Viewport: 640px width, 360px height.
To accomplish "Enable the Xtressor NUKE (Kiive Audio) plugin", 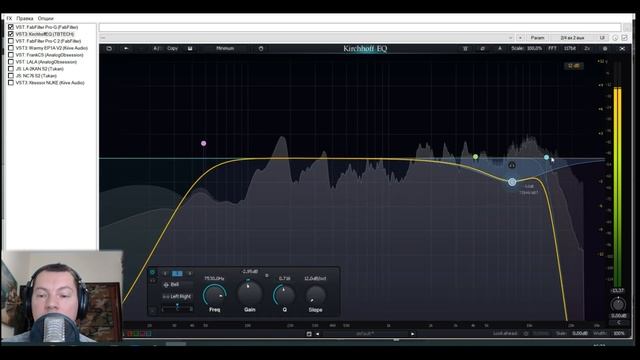I will pyautogui.click(x=11, y=82).
